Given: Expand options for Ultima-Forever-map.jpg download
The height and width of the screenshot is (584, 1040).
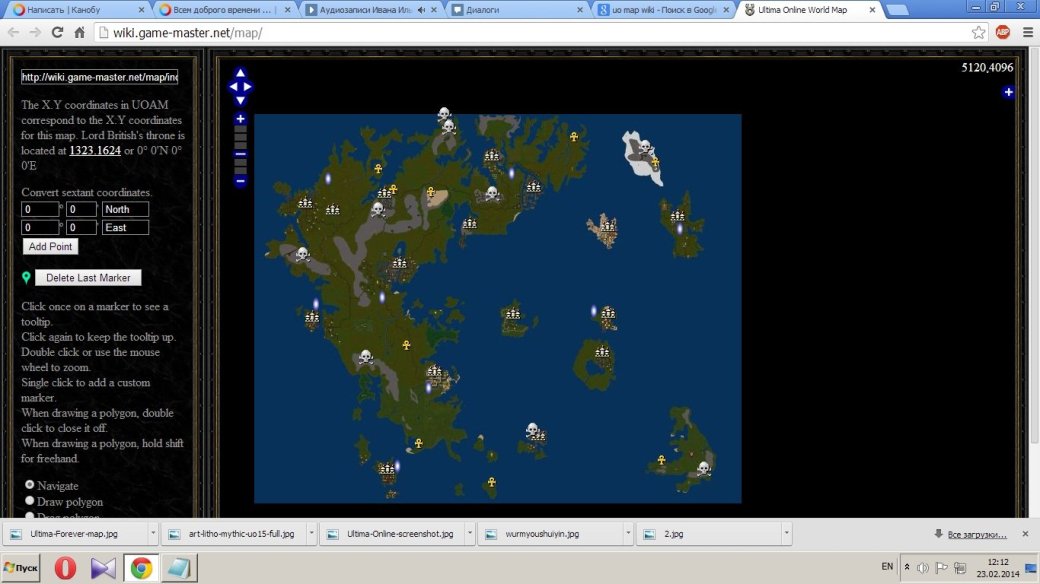Looking at the screenshot, I should (153, 534).
